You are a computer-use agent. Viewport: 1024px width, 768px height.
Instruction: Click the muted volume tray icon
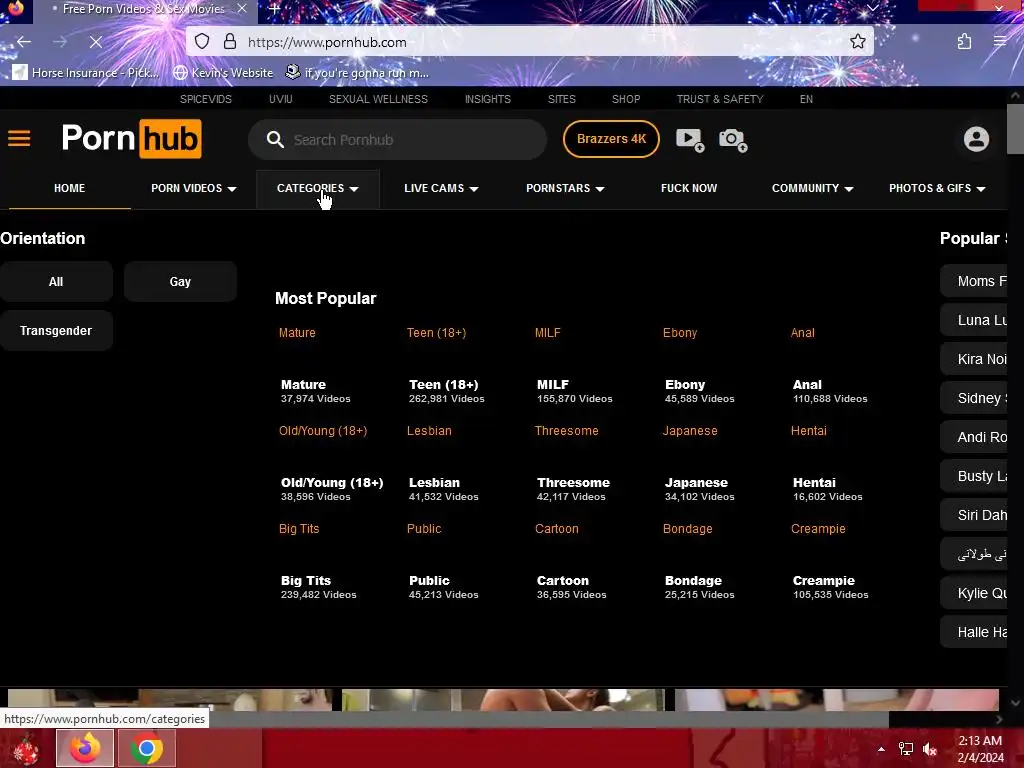coord(930,749)
